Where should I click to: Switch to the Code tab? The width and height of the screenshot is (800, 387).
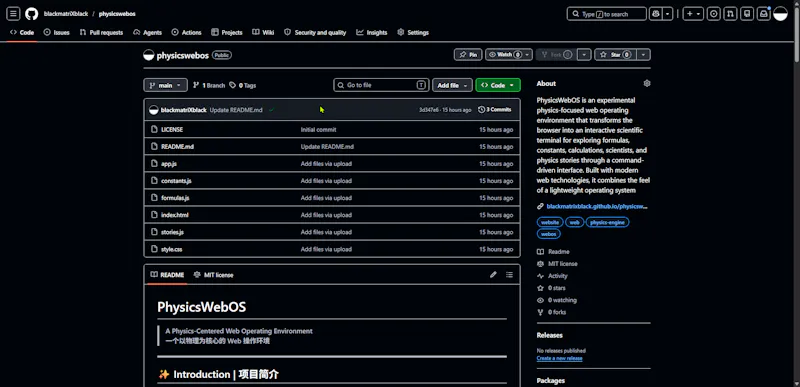[x=22, y=32]
